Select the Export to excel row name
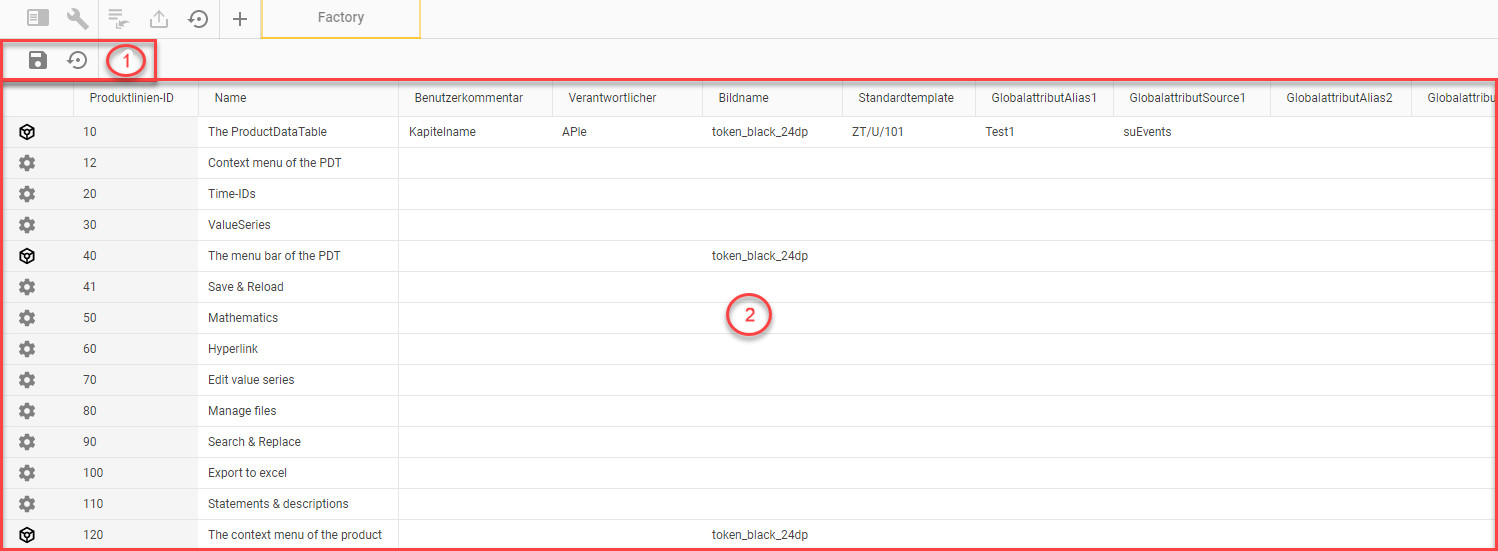 coord(247,473)
